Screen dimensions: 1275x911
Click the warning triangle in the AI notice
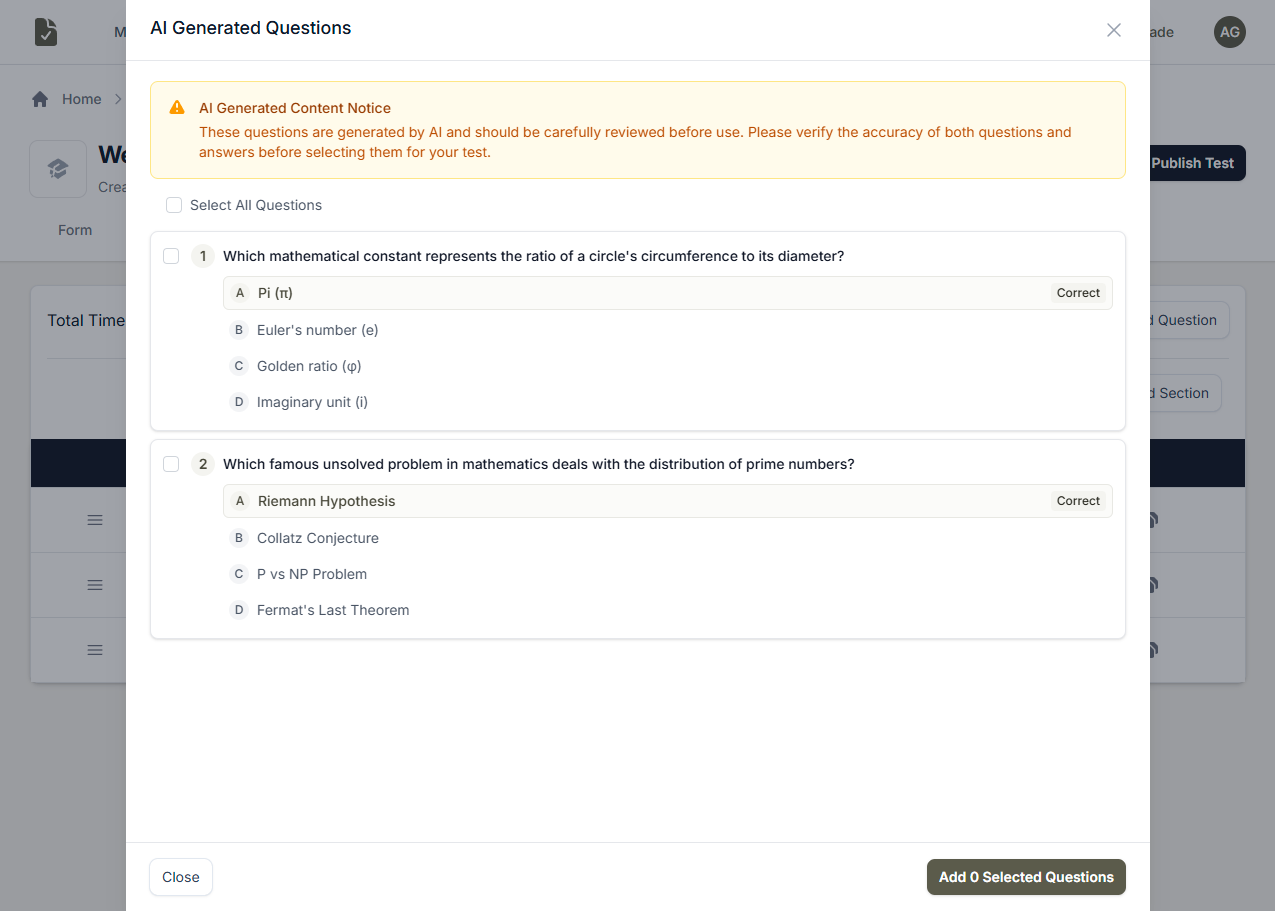177,107
